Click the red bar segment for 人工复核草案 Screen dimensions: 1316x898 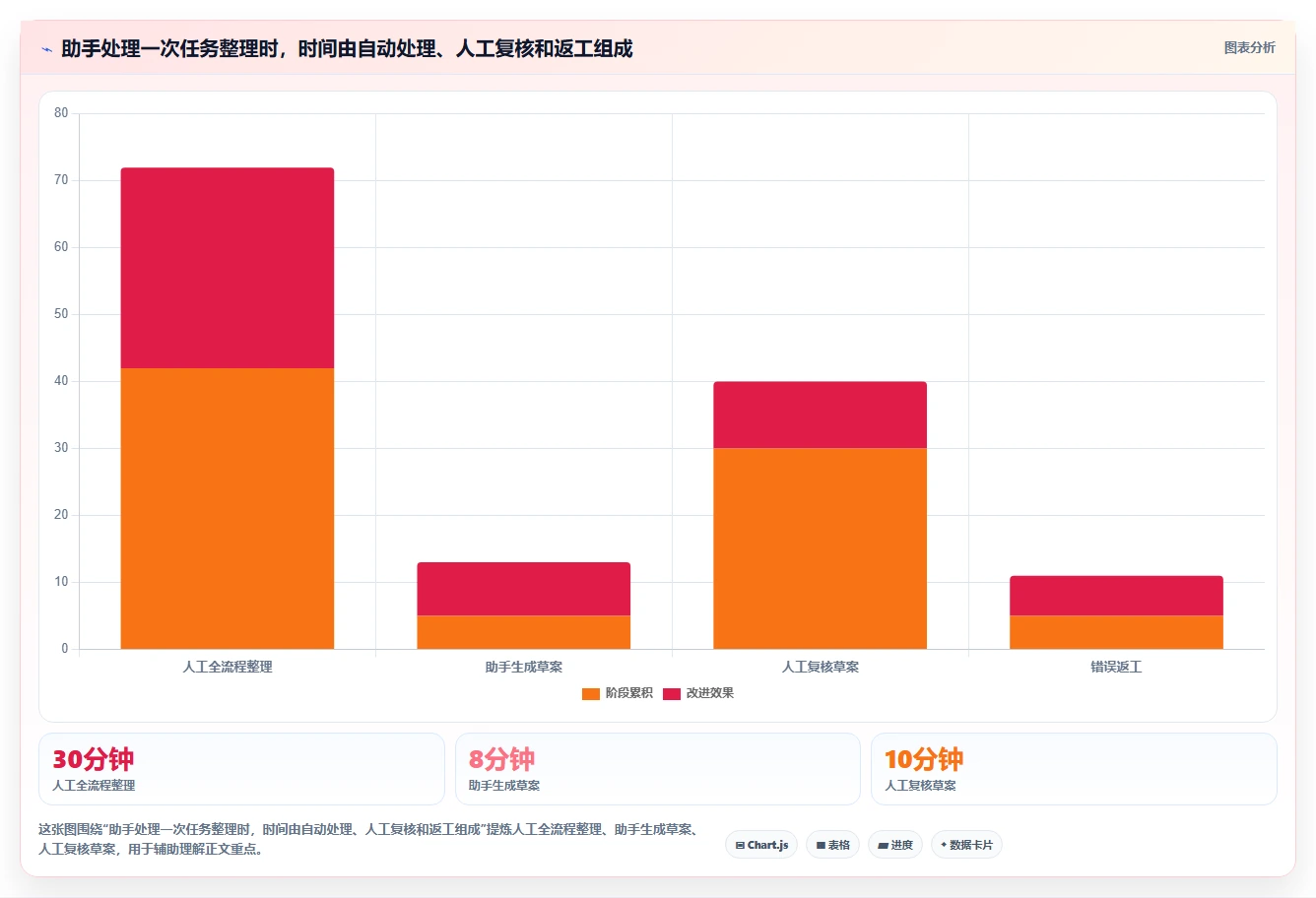(x=821, y=415)
